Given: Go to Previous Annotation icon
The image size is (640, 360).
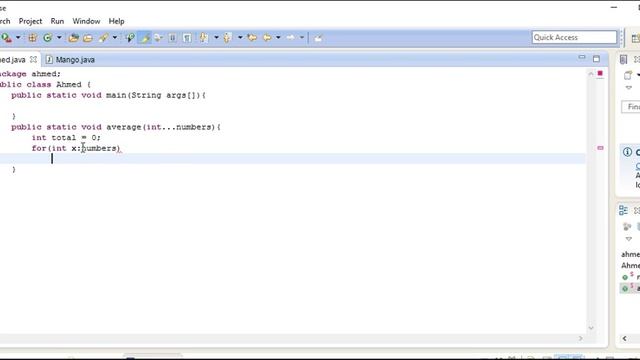Looking at the screenshot, I should click(228, 38).
